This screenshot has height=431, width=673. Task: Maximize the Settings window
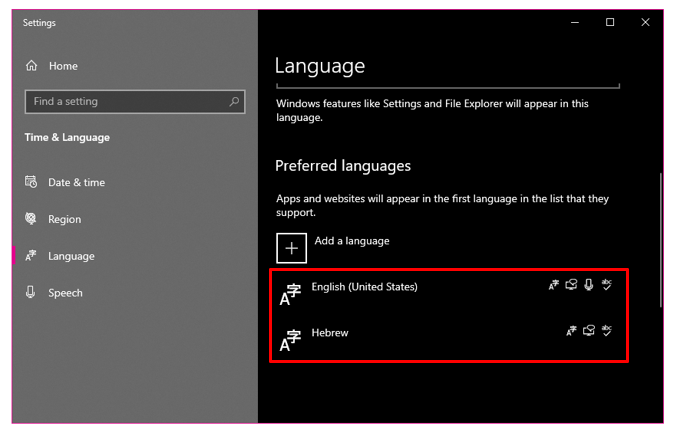(610, 22)
